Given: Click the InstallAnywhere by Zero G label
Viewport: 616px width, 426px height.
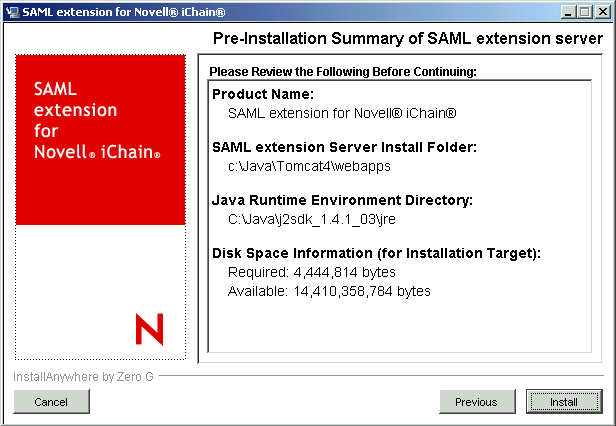Looking at the screenshot, I should coord(83,376).
